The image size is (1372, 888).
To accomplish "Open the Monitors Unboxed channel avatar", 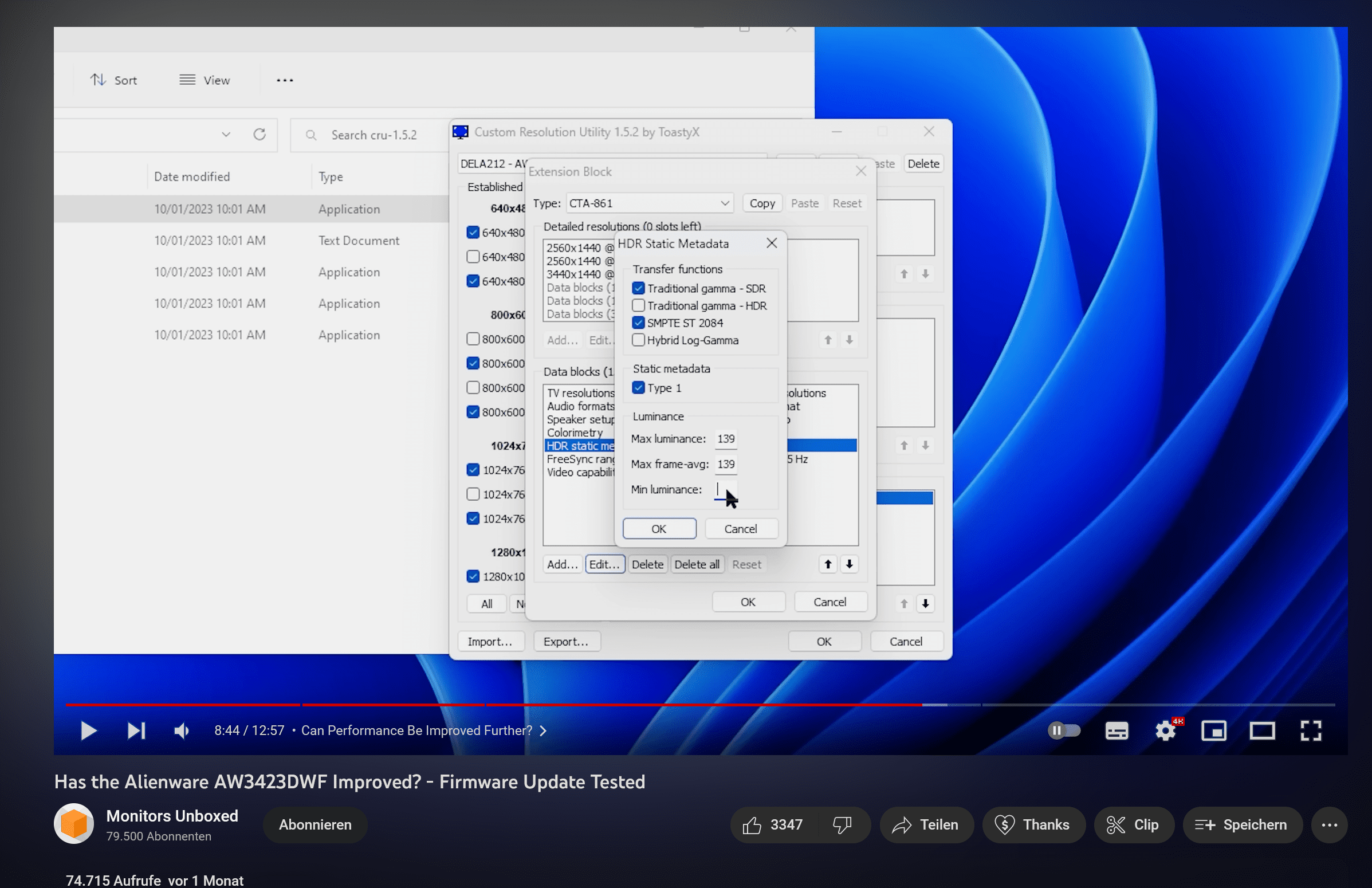I will point(74,824).
